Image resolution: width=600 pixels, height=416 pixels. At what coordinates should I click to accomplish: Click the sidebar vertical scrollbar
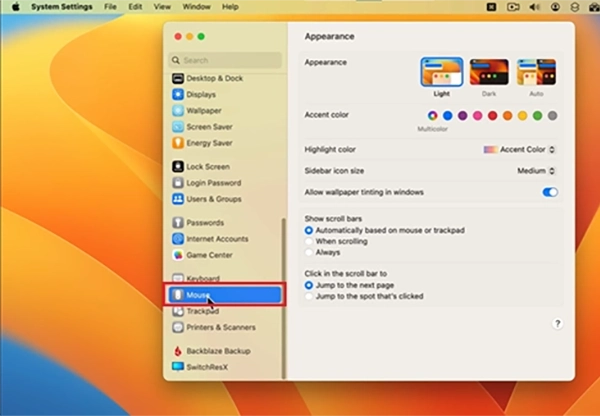(284, 299)
